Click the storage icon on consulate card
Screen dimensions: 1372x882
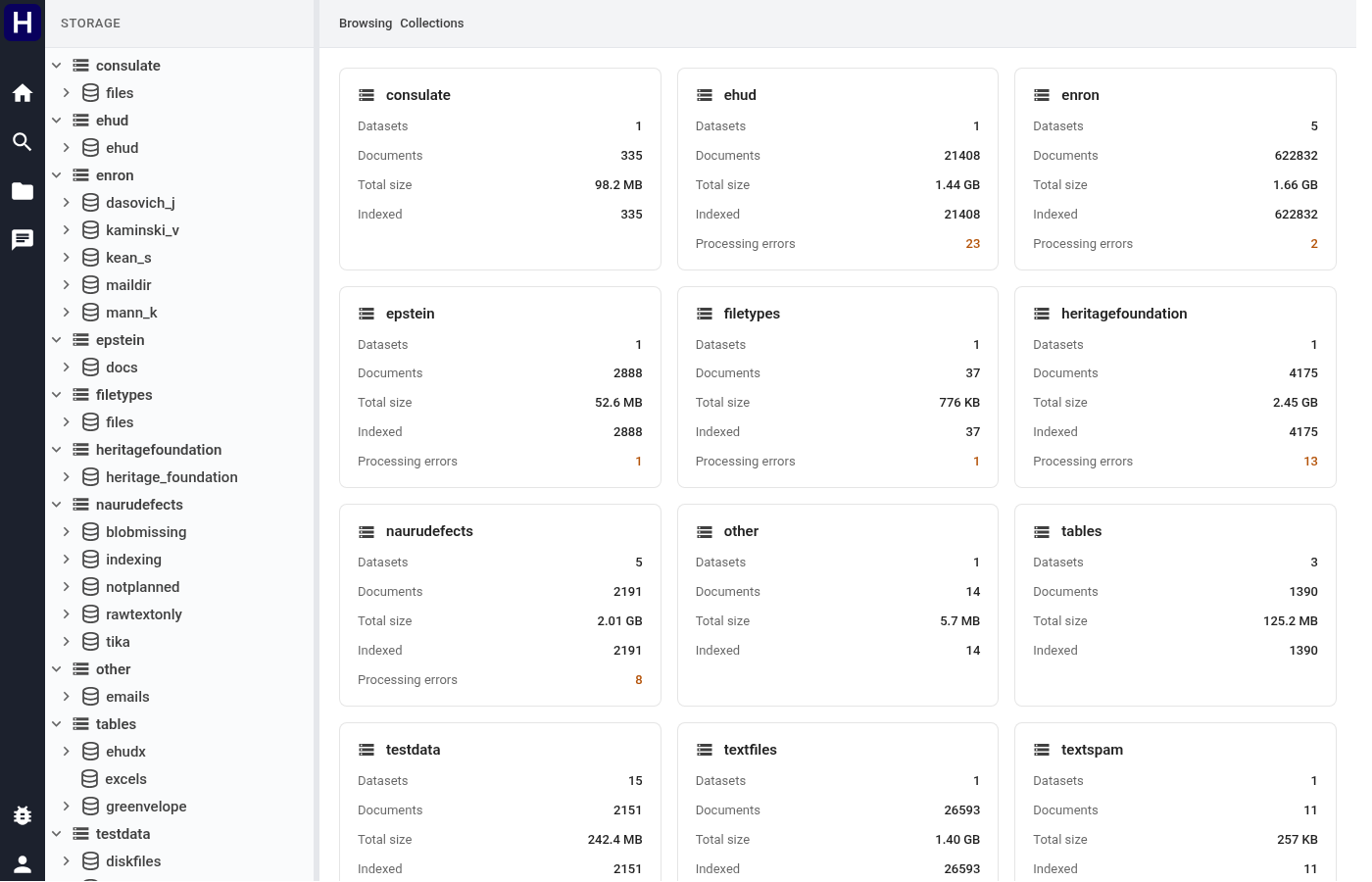click(367, 95)
